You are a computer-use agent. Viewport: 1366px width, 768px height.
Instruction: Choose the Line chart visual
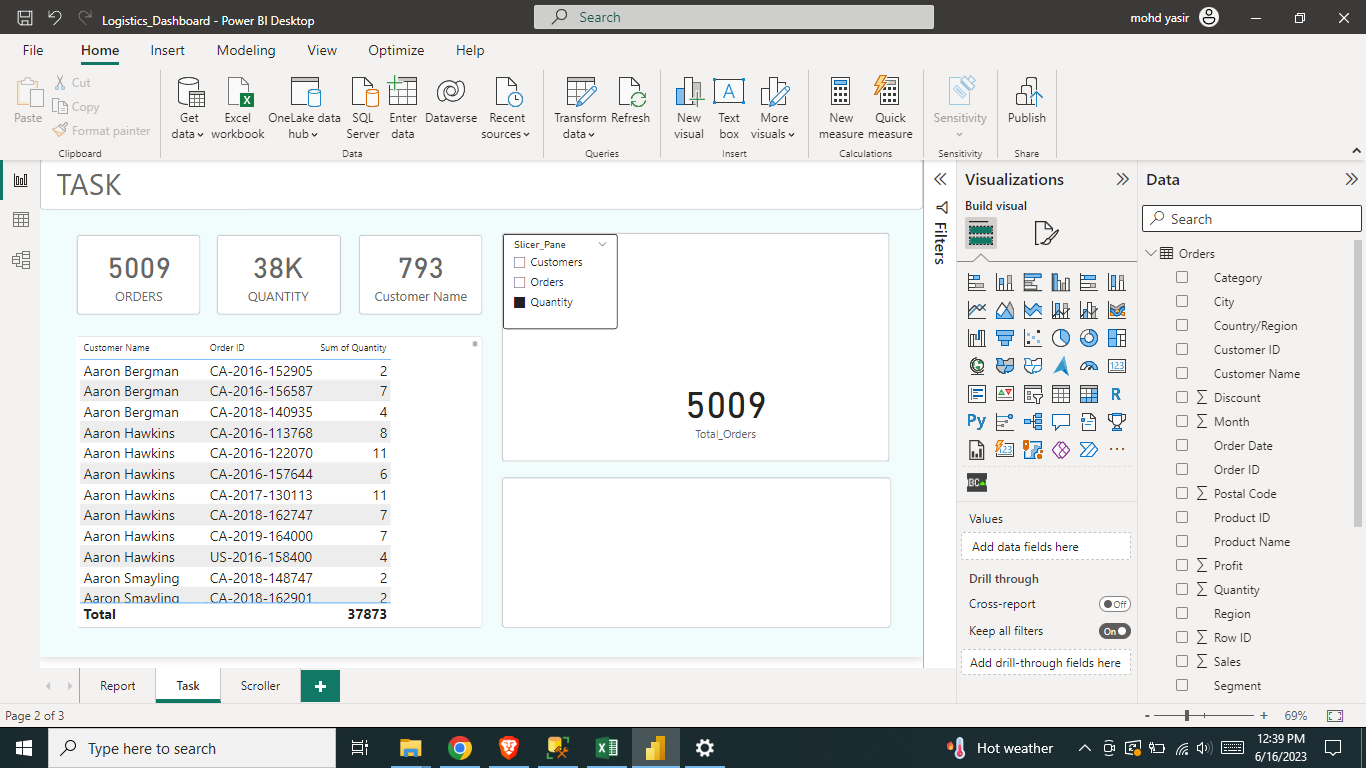977,310
